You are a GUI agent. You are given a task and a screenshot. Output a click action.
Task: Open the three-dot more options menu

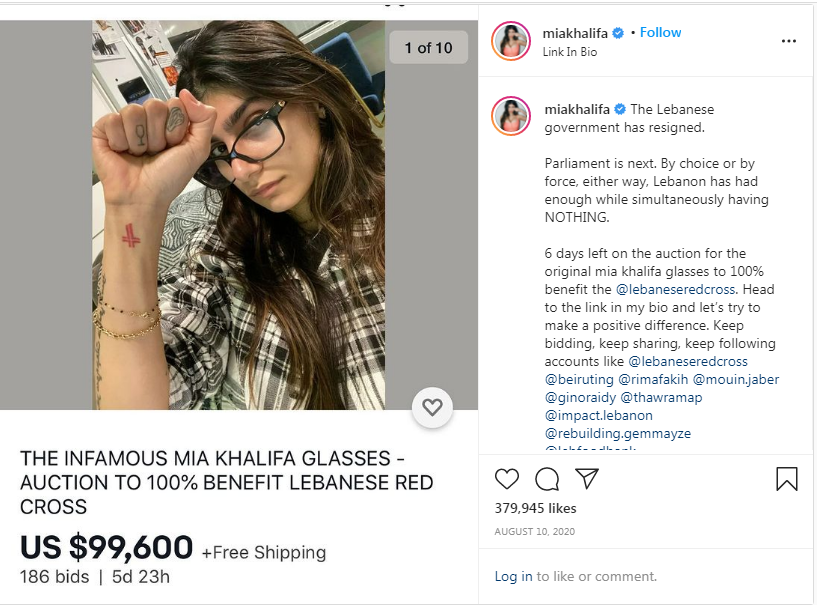789,41
